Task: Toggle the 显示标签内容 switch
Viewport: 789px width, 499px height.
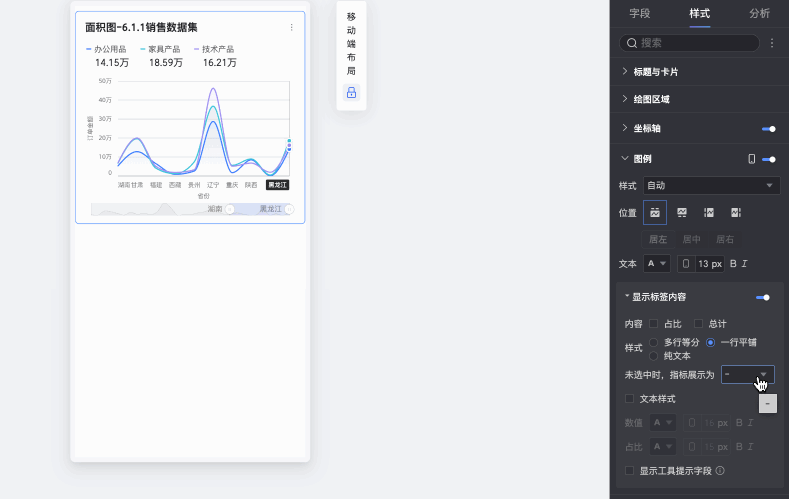Action: (x=763, y=297)
